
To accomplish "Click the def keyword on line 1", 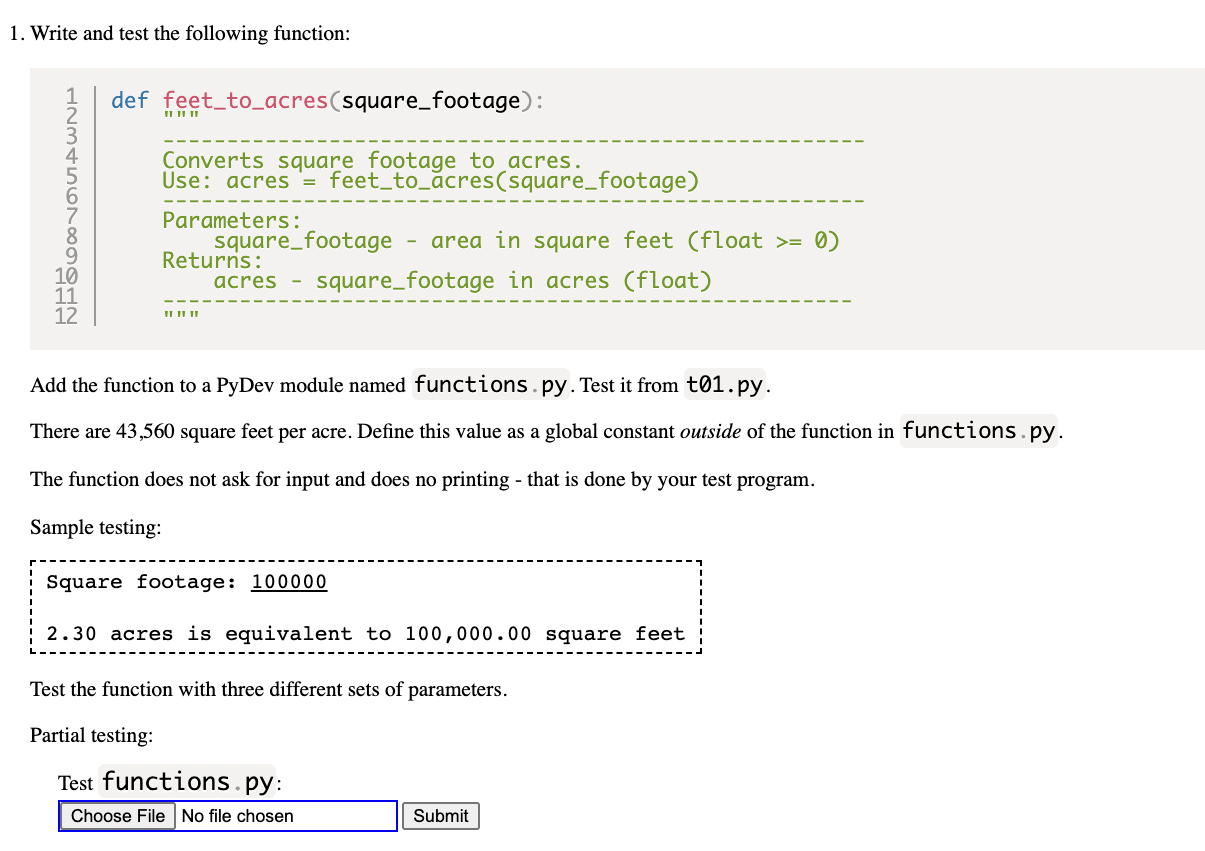I will [x=128, y=100].
